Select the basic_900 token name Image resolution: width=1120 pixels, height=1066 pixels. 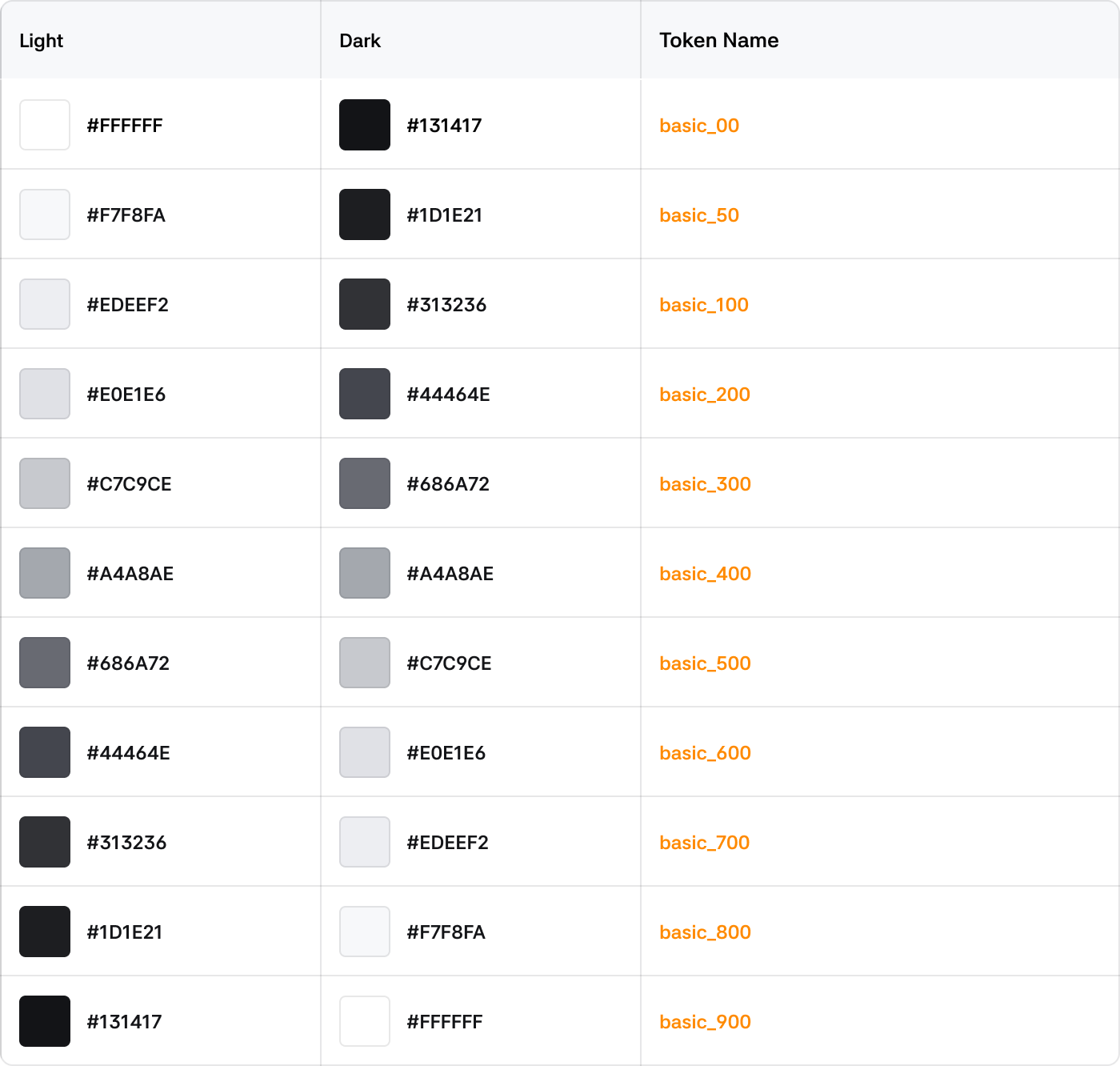pyautogui.click(x=705, y=1022)
